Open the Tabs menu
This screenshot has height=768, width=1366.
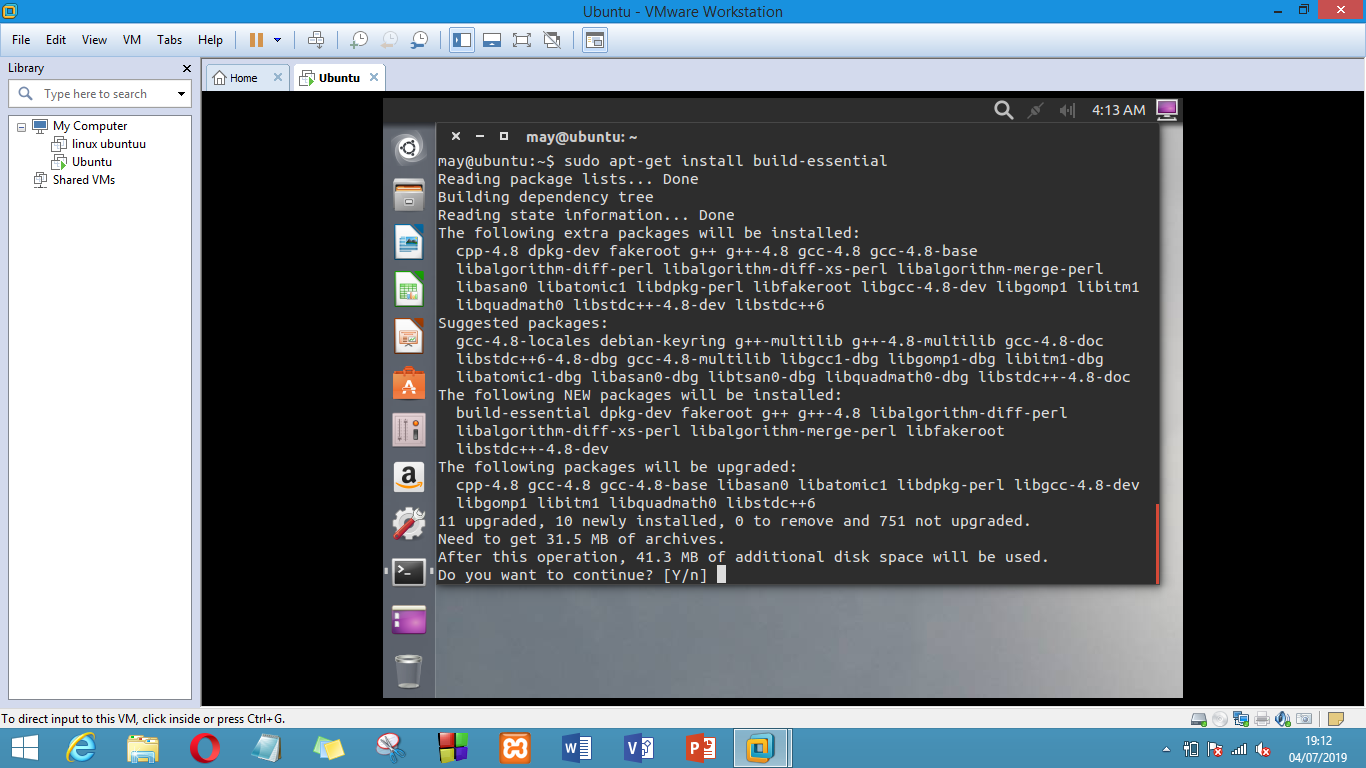click(x=169, y=40)
